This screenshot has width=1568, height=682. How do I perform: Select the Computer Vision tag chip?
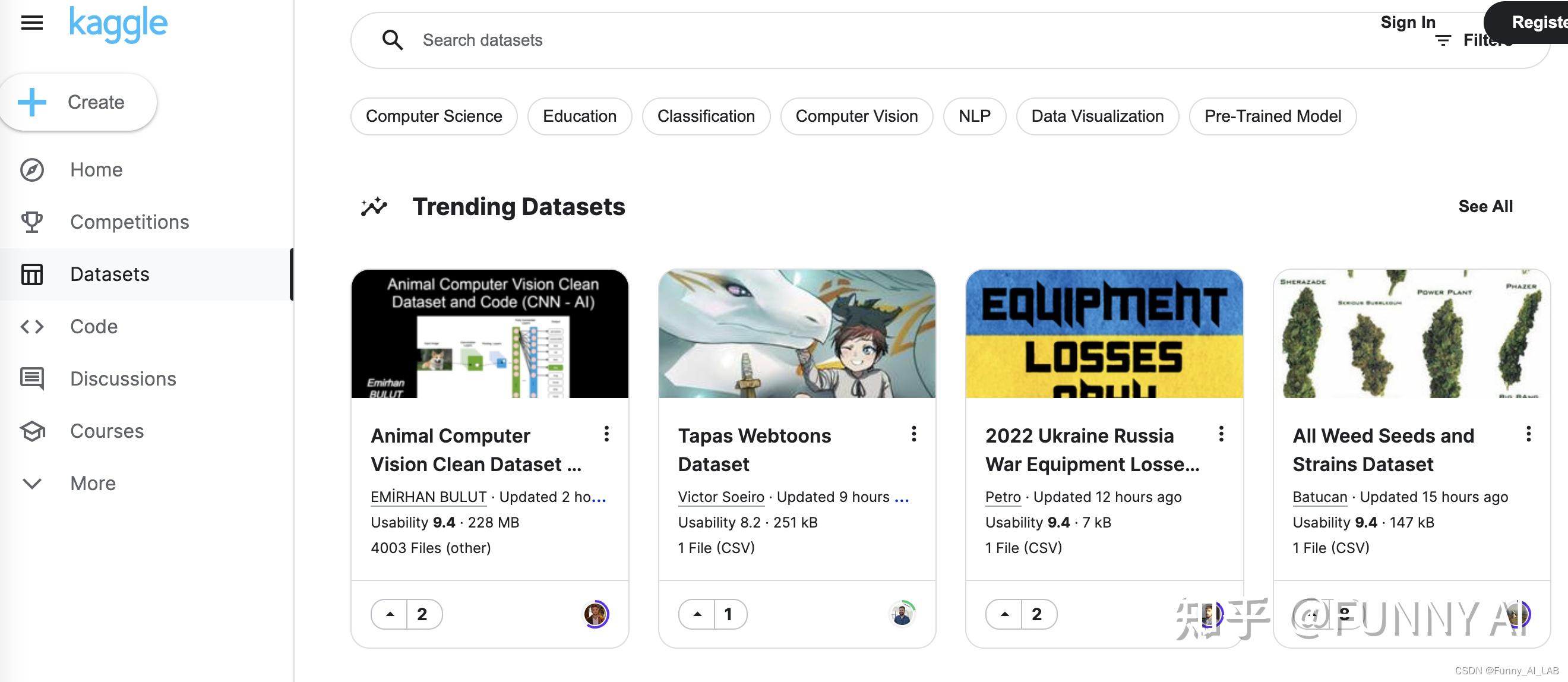tap(856, 116)
